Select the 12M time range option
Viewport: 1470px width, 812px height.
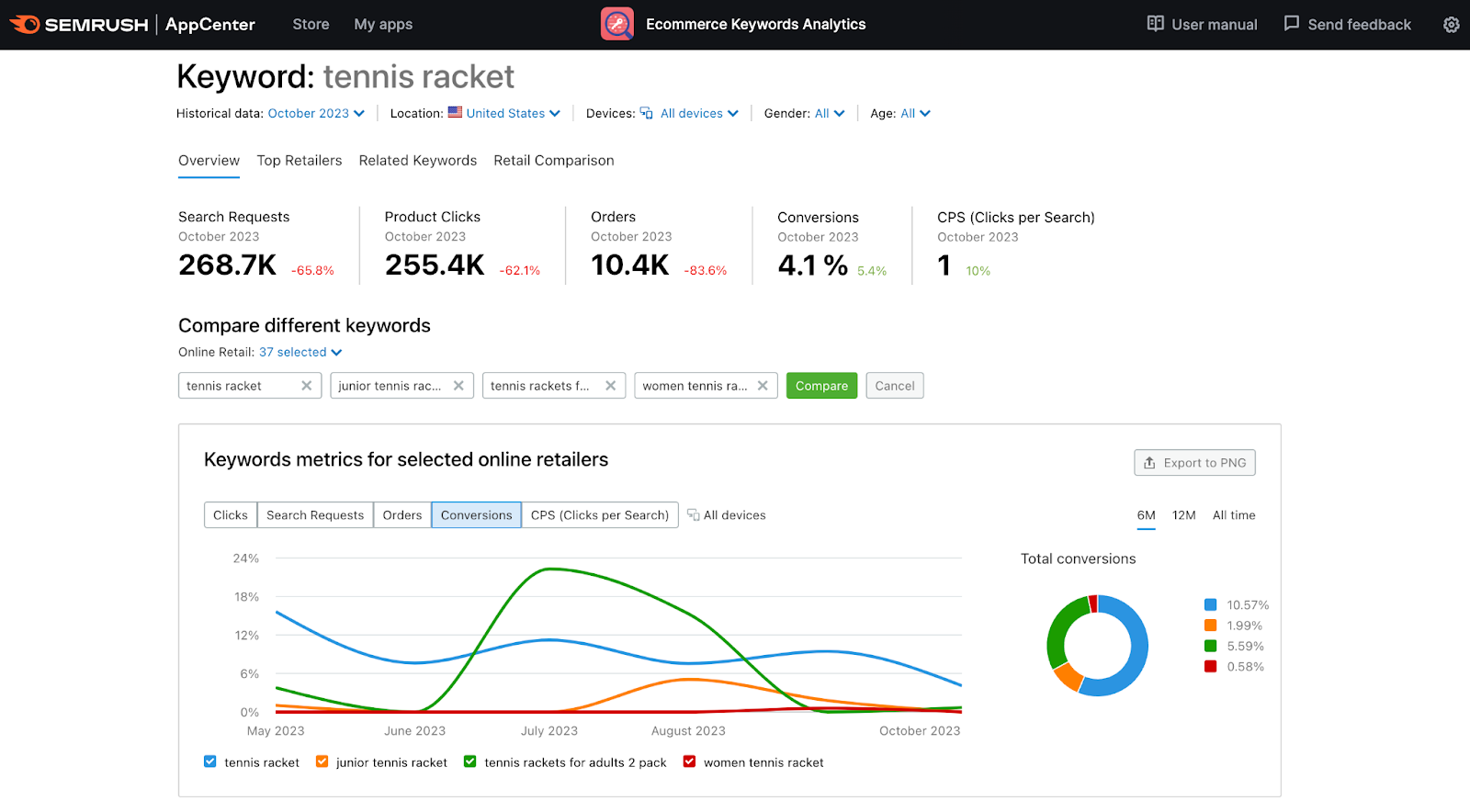pos(1183,515)
